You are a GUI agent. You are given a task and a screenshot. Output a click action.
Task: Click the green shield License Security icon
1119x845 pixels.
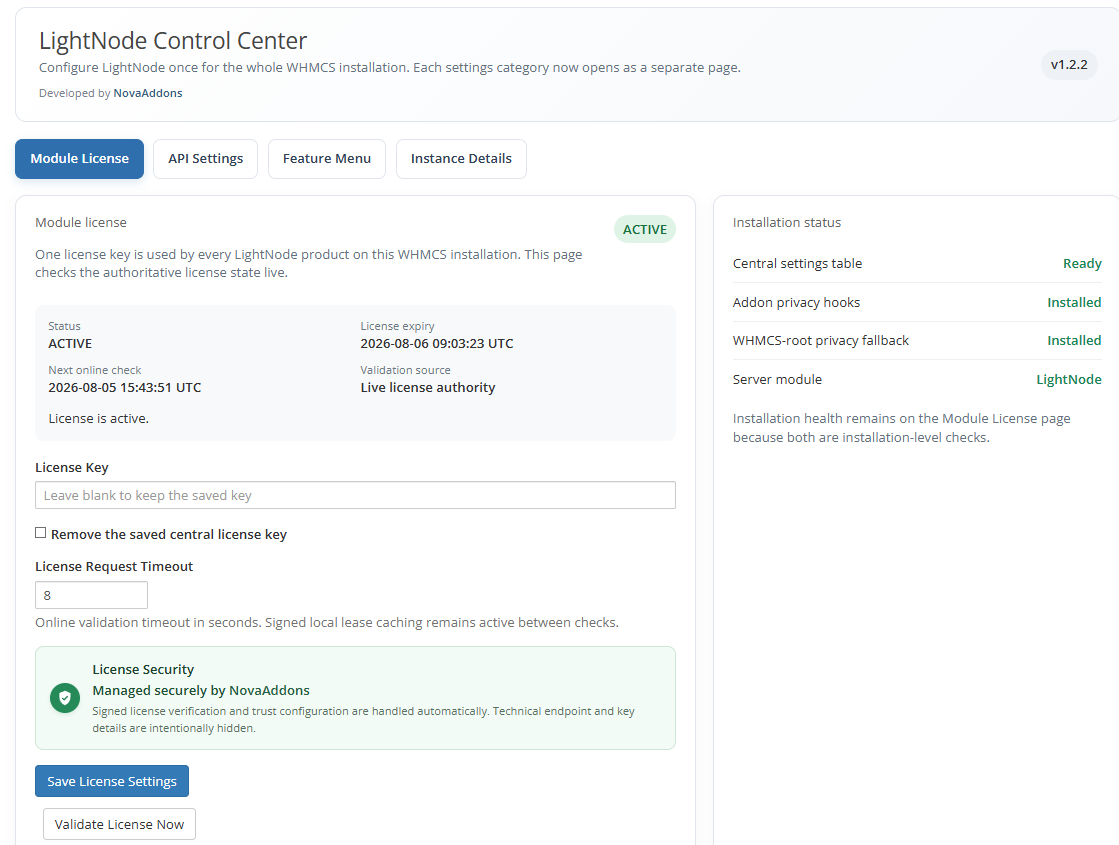click(65, 698)
